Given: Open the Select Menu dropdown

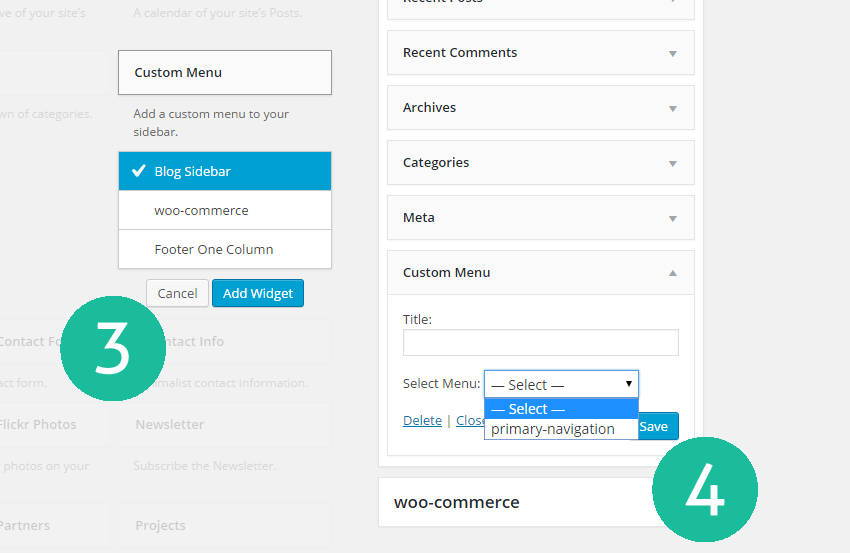Looking at the screenshot, I should click(560, 384).
